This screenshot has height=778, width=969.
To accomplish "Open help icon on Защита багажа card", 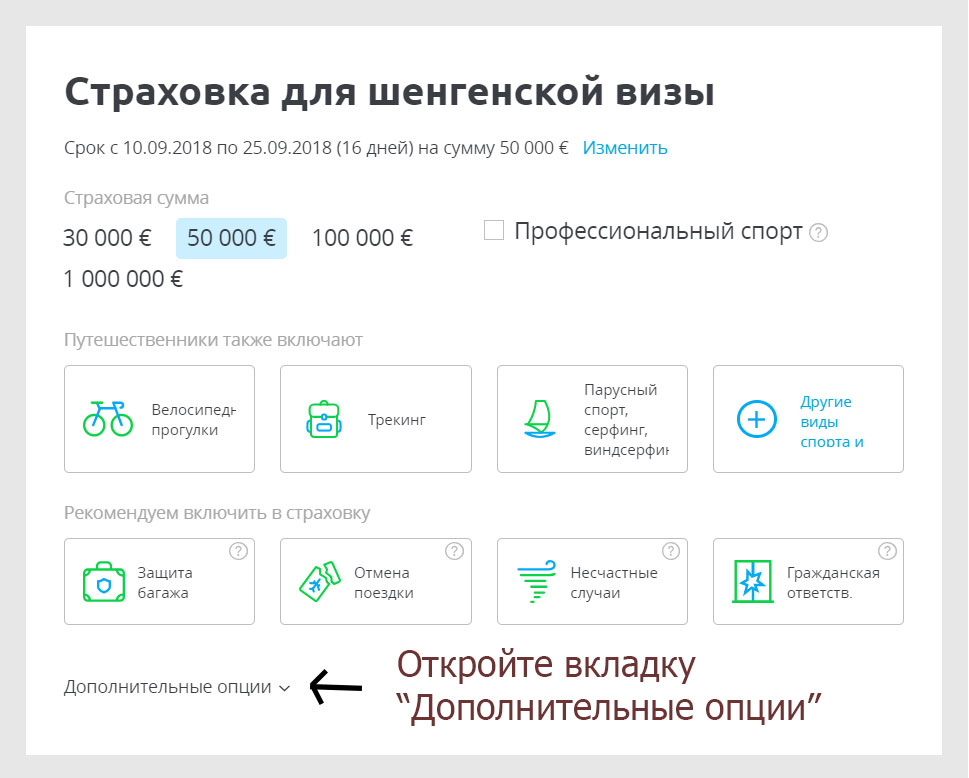I will [239, 551].
